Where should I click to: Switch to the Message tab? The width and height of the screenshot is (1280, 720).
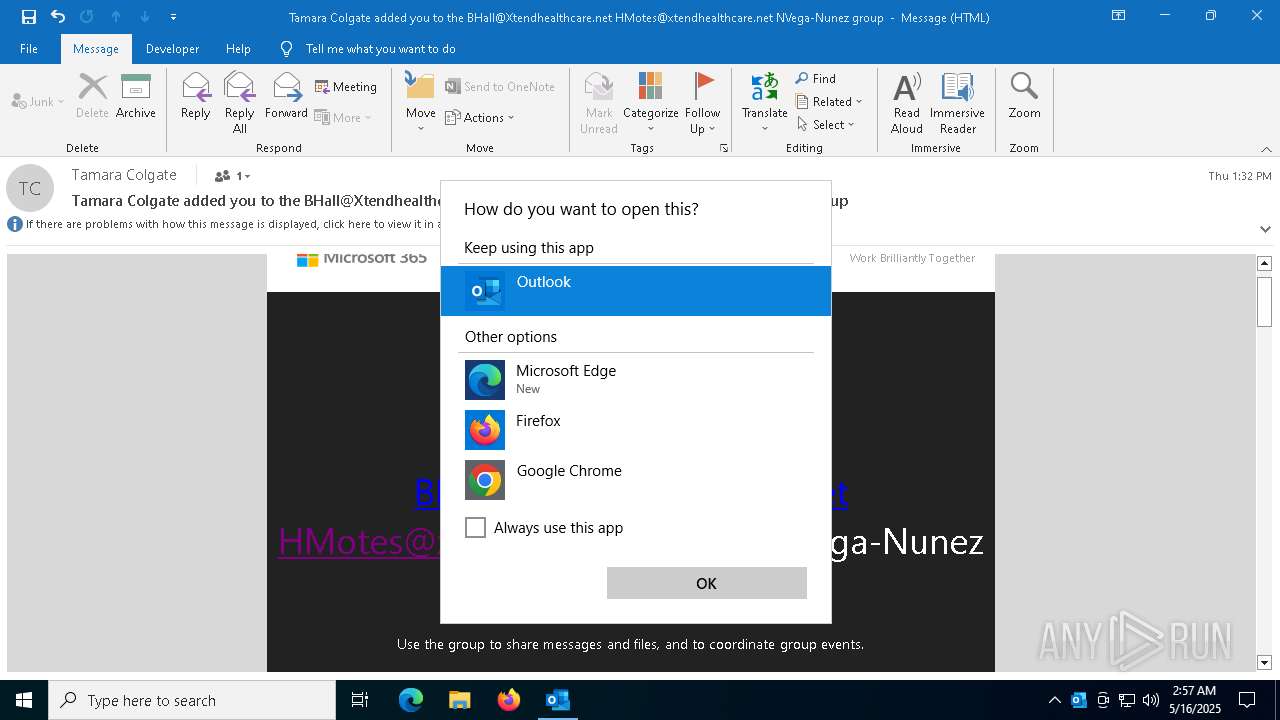coord(96,49)
